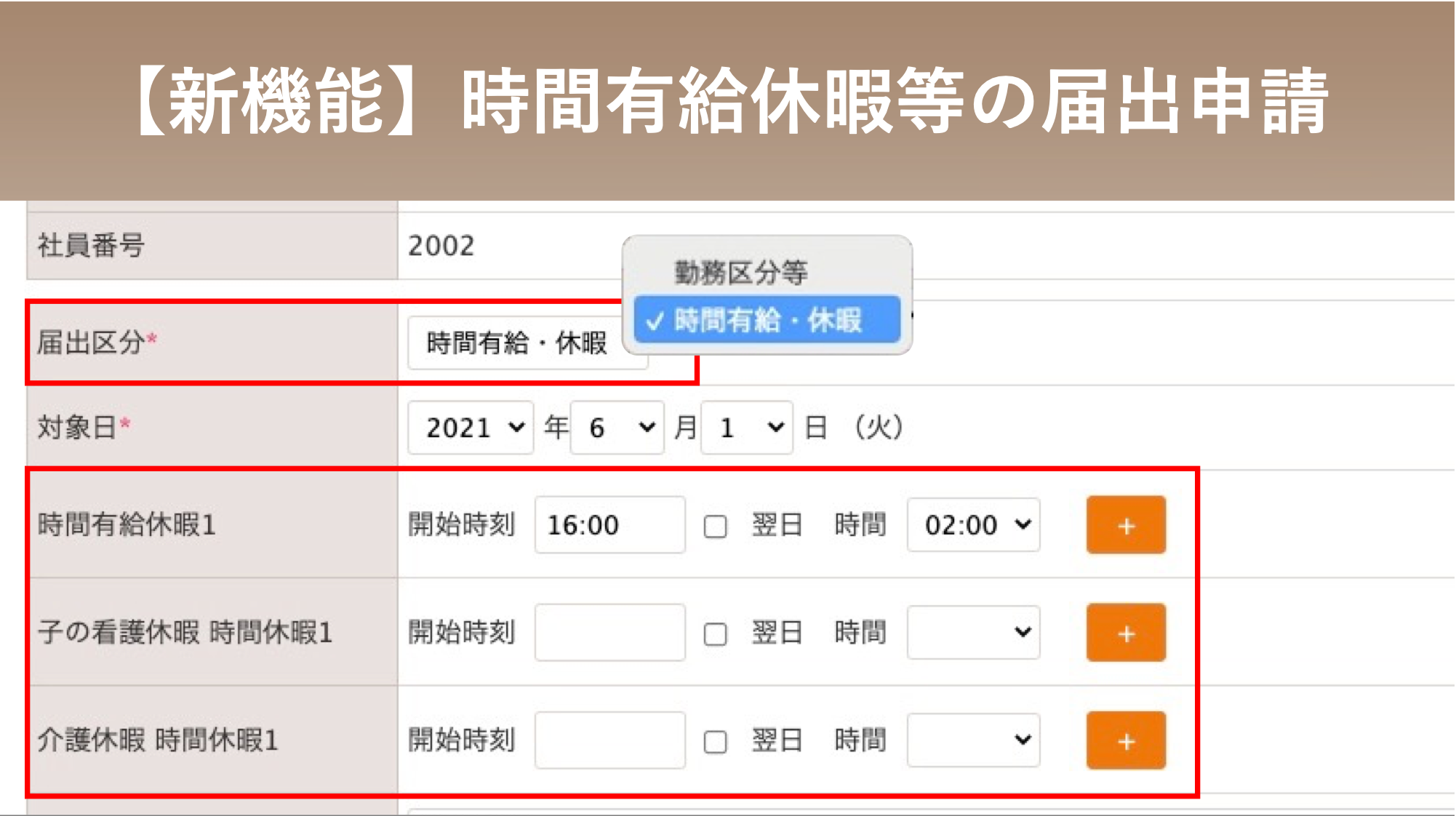Open 時間 dropdown in 介護休暇 row
Image resolution: width=1456 pixels, height=816 pixels.
tap(974, 740)
